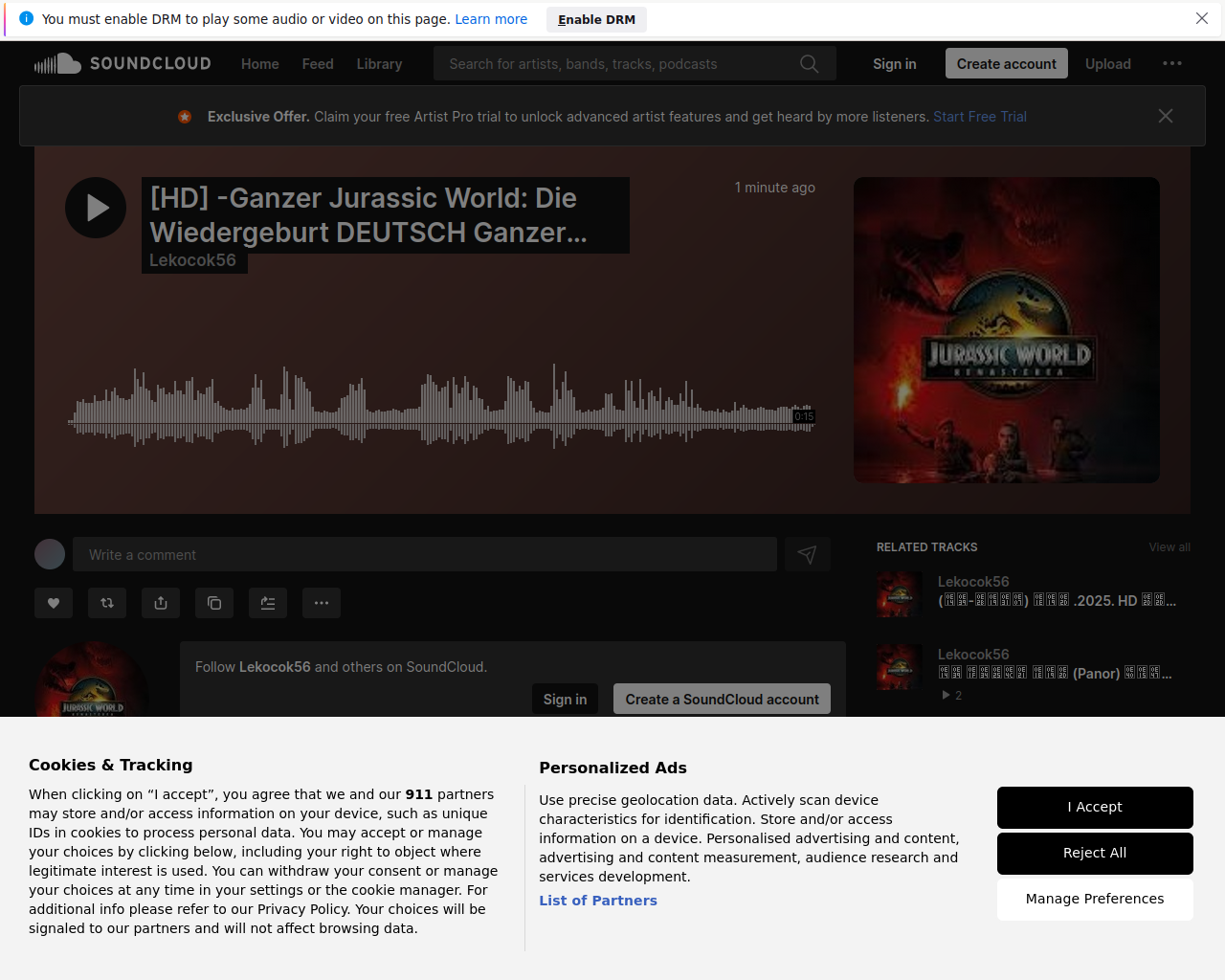Image resolution: width=1225 pixels, height=980 pixels.
Task: Open List of Partners link
Action: (x=598, y=901)
